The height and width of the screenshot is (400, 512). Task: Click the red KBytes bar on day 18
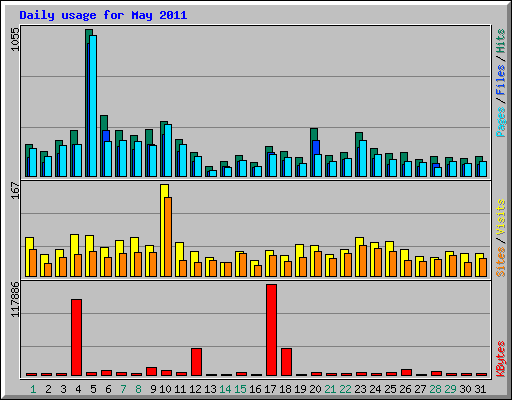pyautogui.click(x=286, y=362)
